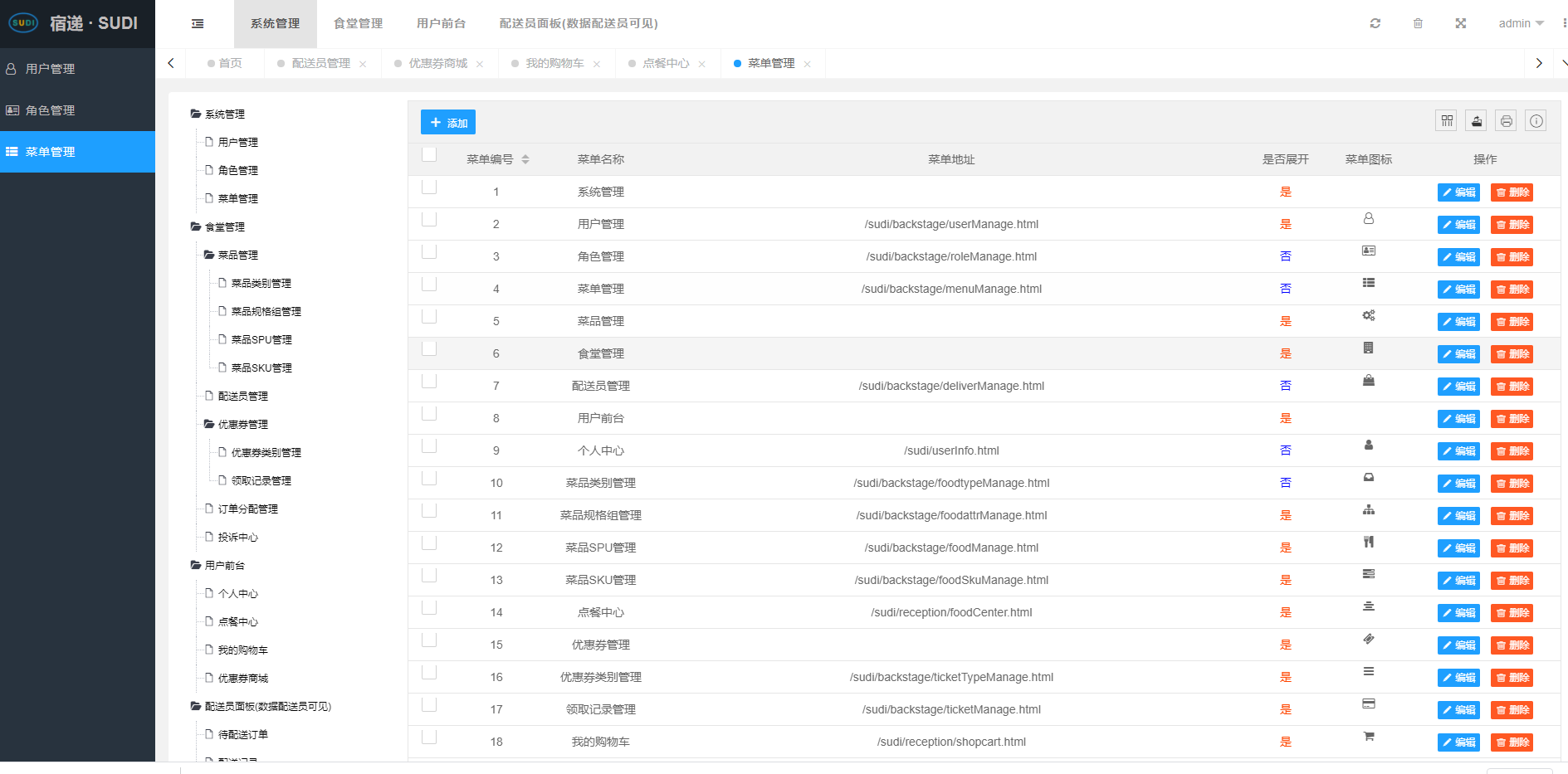Click the refresh icon in the top bar
The height and width of the screenshot is (774, 1568).
[x=1375, y=23]
